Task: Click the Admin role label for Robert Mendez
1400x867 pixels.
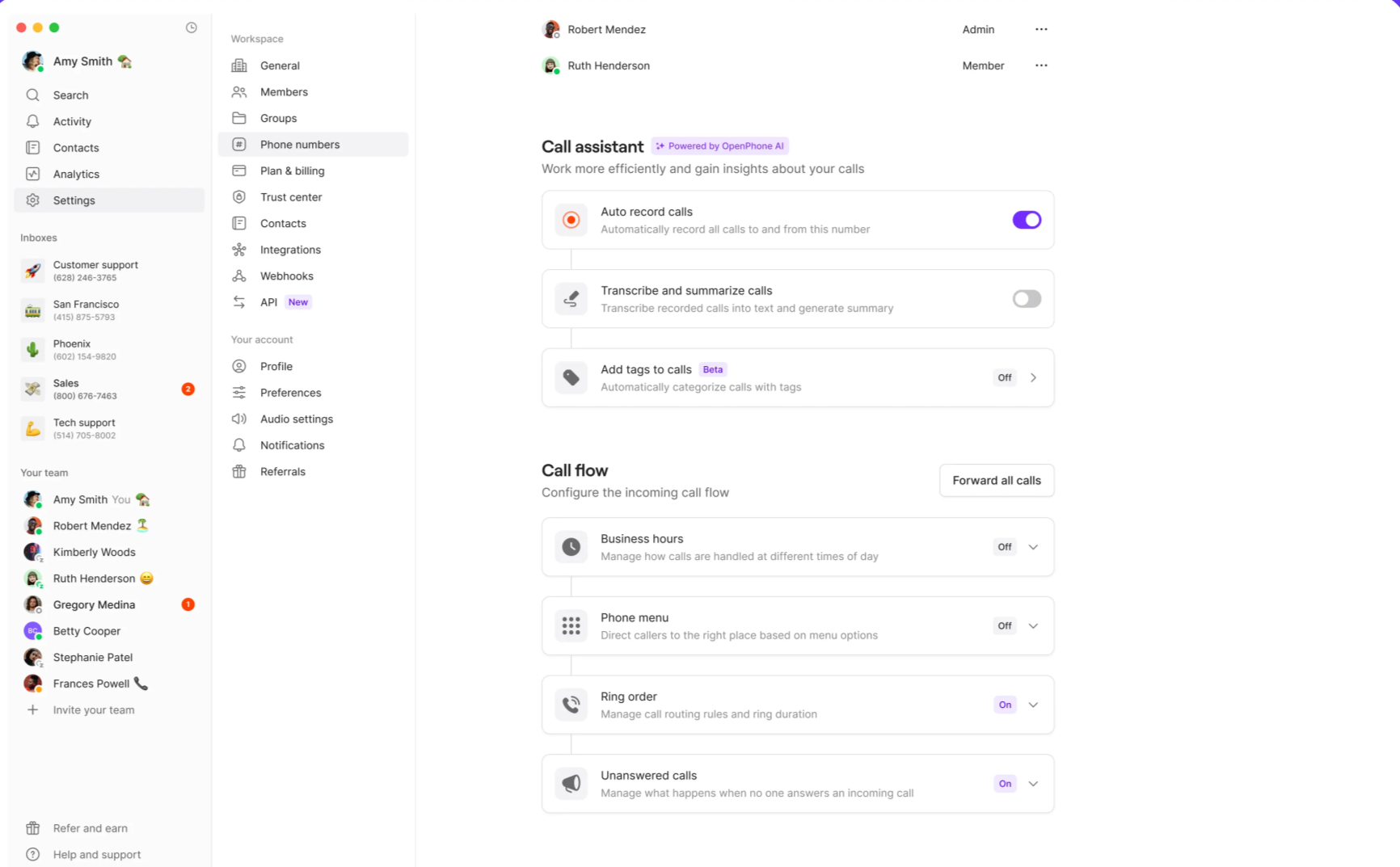Action: [x=978, y=29]
